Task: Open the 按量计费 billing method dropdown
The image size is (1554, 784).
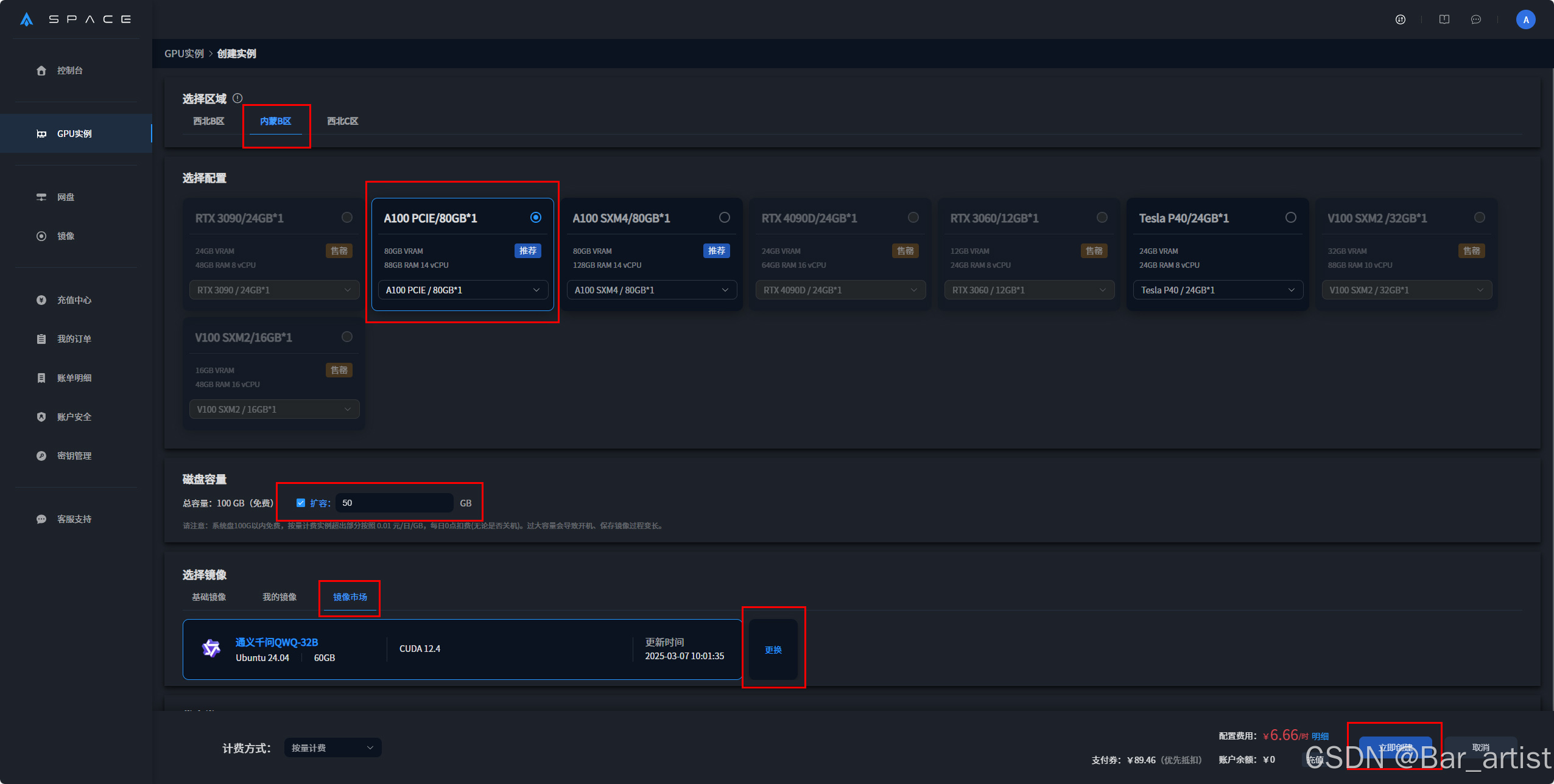Action: pos(332,747)
